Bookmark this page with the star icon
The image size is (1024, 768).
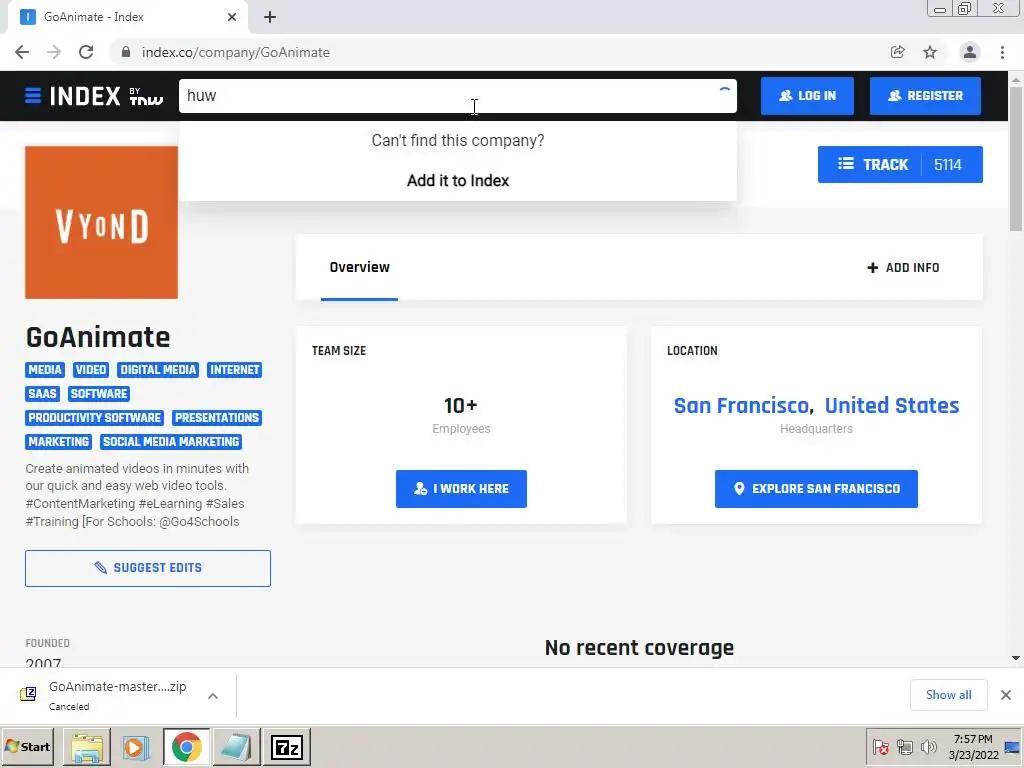pyautogui.click(x=930, y=52)
